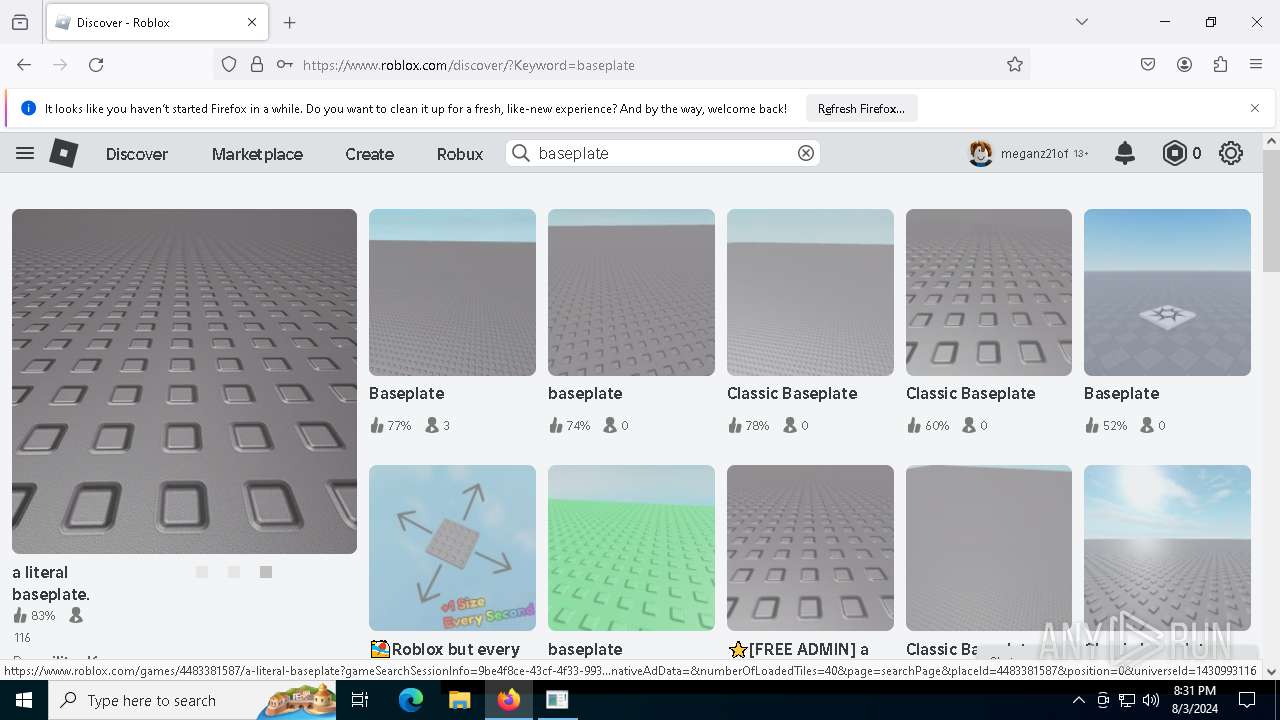
Task: Open the Roblox hamburger navigation menu
Action: [x=25, y=153]
